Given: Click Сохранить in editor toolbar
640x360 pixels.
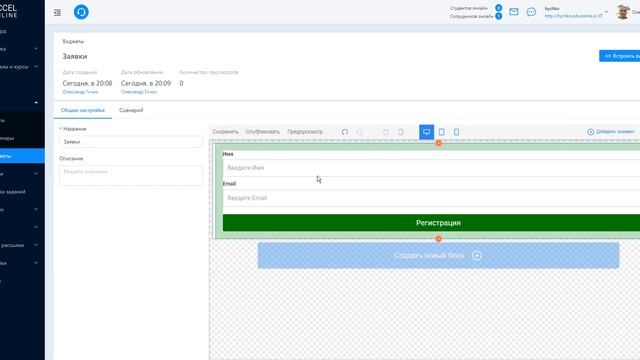Looking at the screenshot, I should point(225,132).
